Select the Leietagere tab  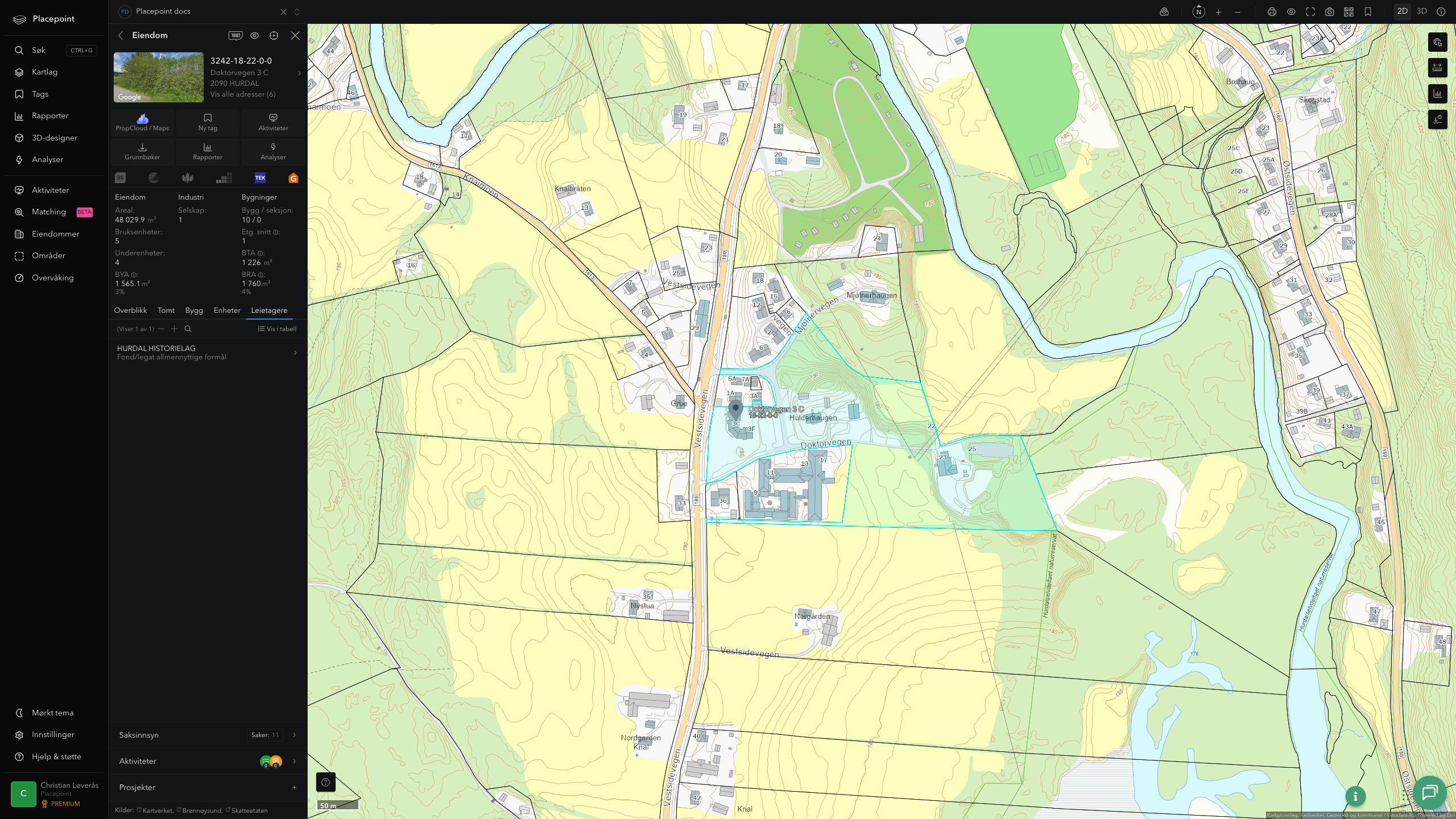[269, 311]
